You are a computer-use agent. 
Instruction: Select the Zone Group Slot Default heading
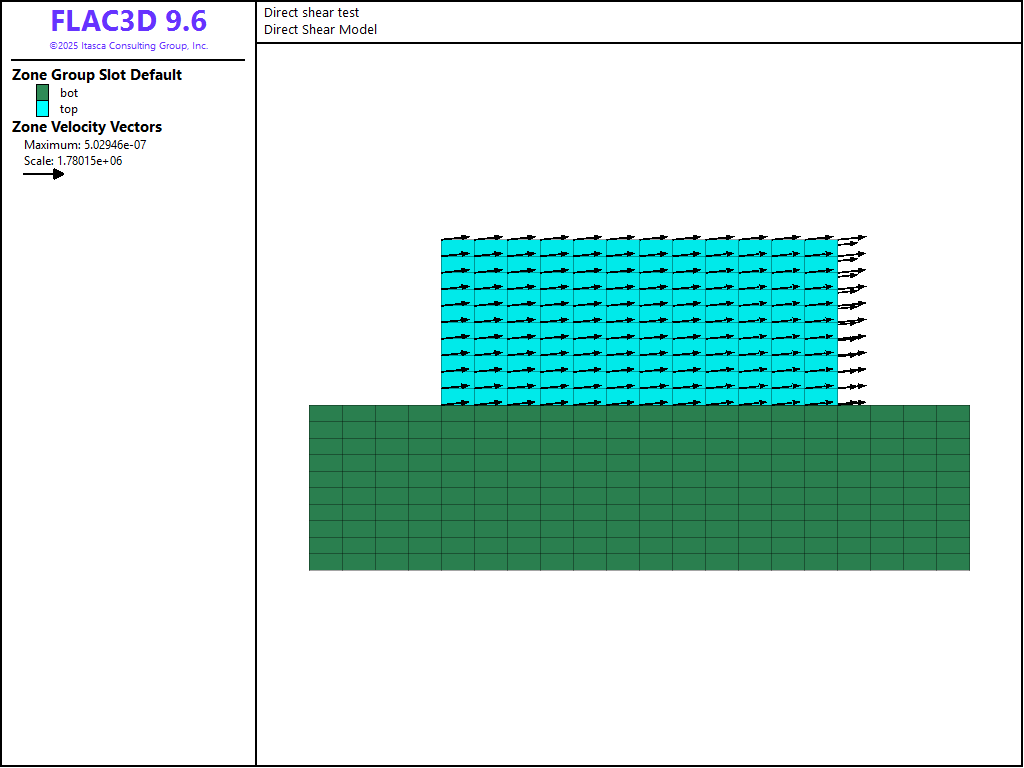point(97,75)
